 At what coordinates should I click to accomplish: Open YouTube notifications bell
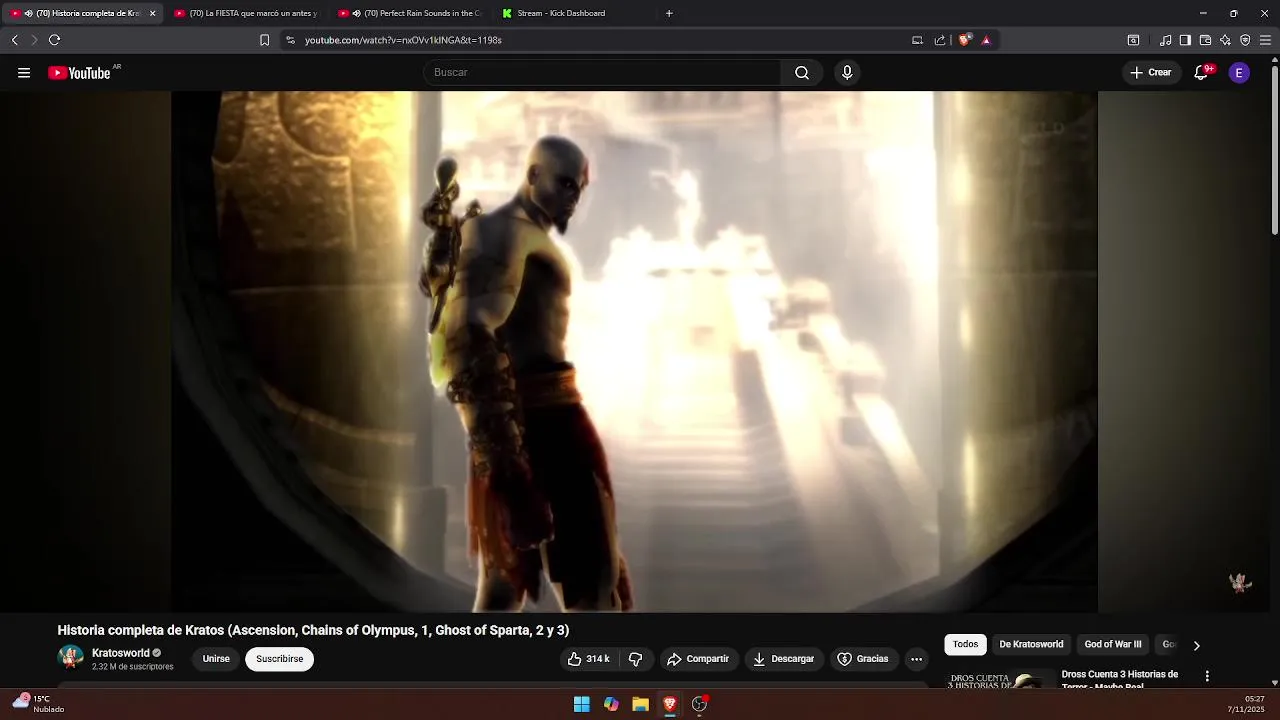pos(1202,72)
